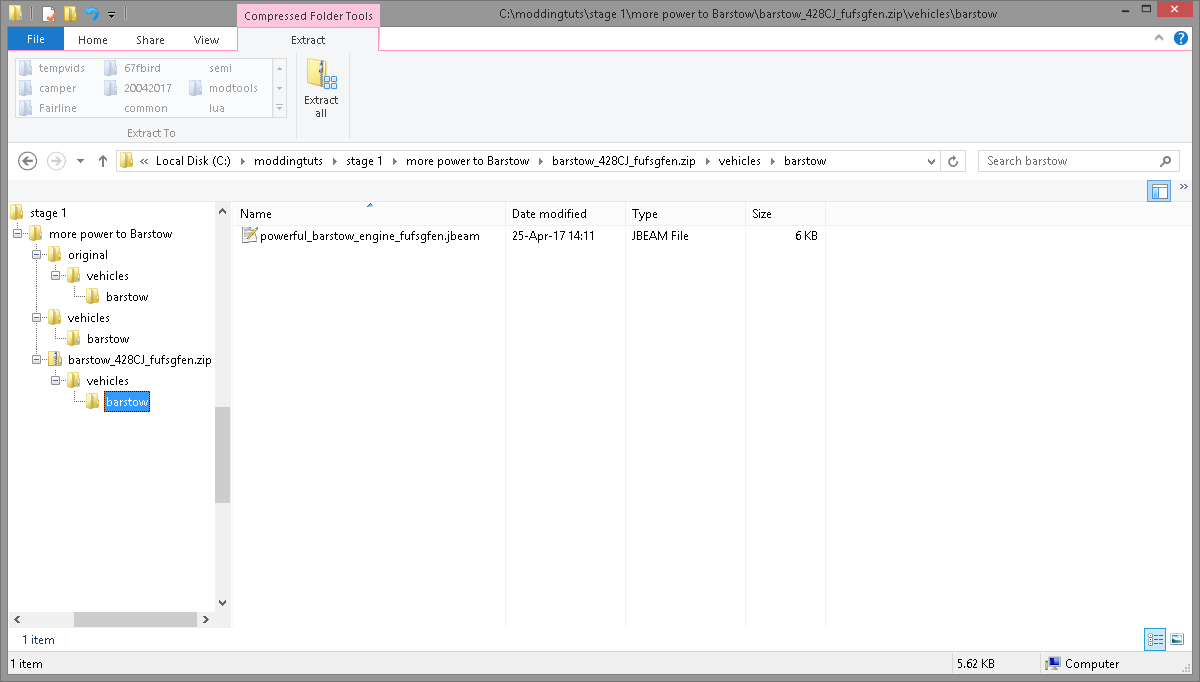Sort by Date modified column

(x=566, y=214)
